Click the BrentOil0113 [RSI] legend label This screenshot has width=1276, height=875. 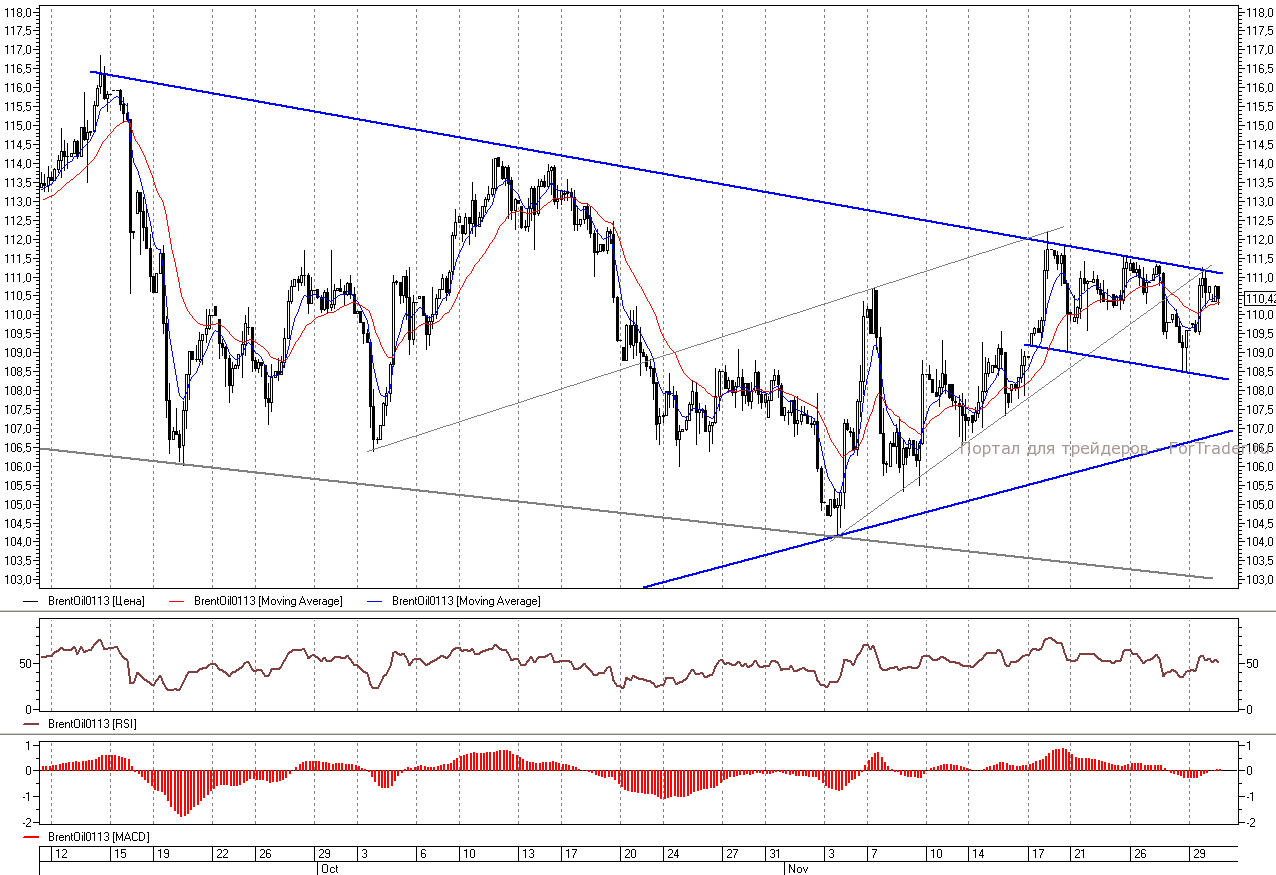click(92, 723)
